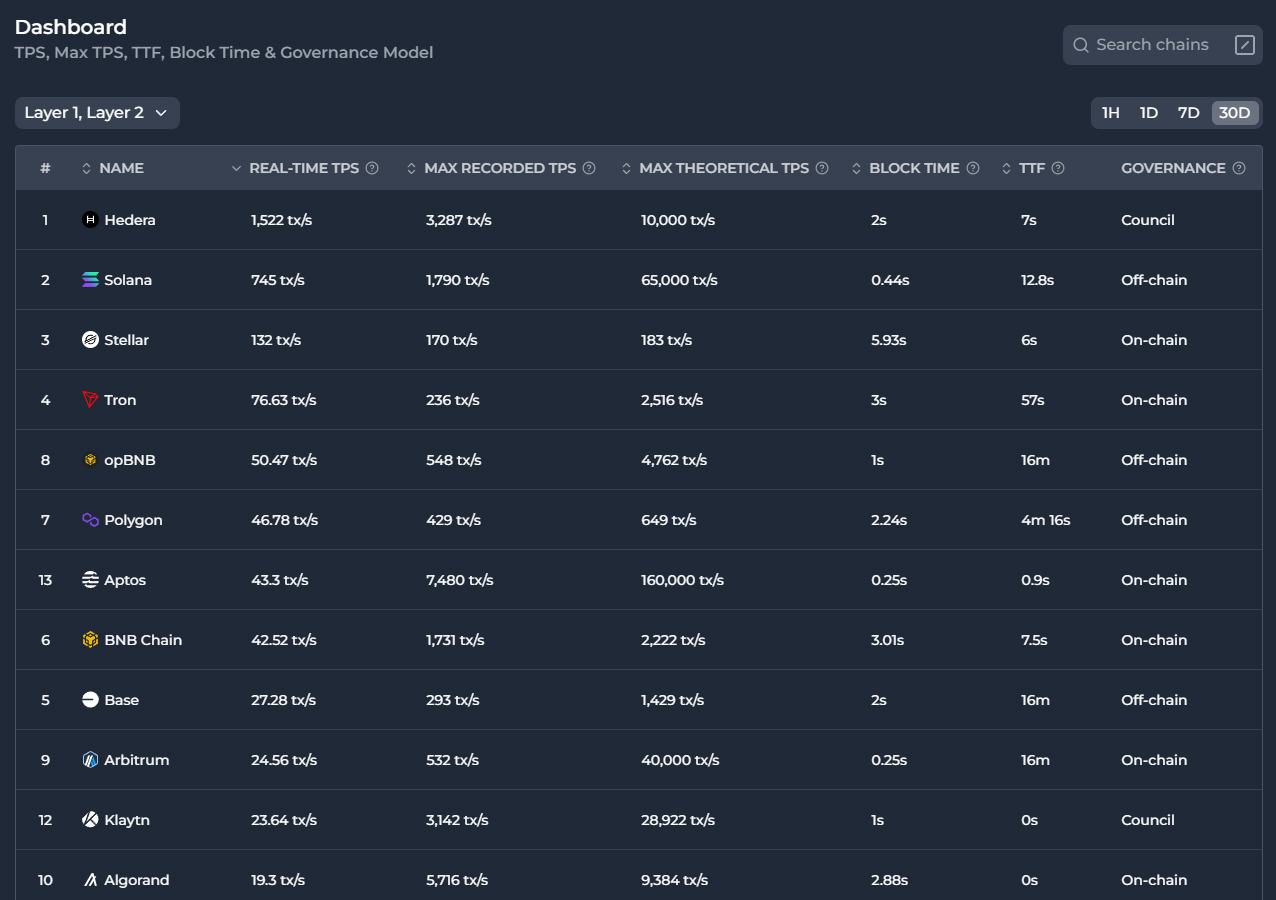This screenshot has width=1276, height=900.
Task: Click Aptos 160,000 tx/s theoretical value
Action: (682, 580)
